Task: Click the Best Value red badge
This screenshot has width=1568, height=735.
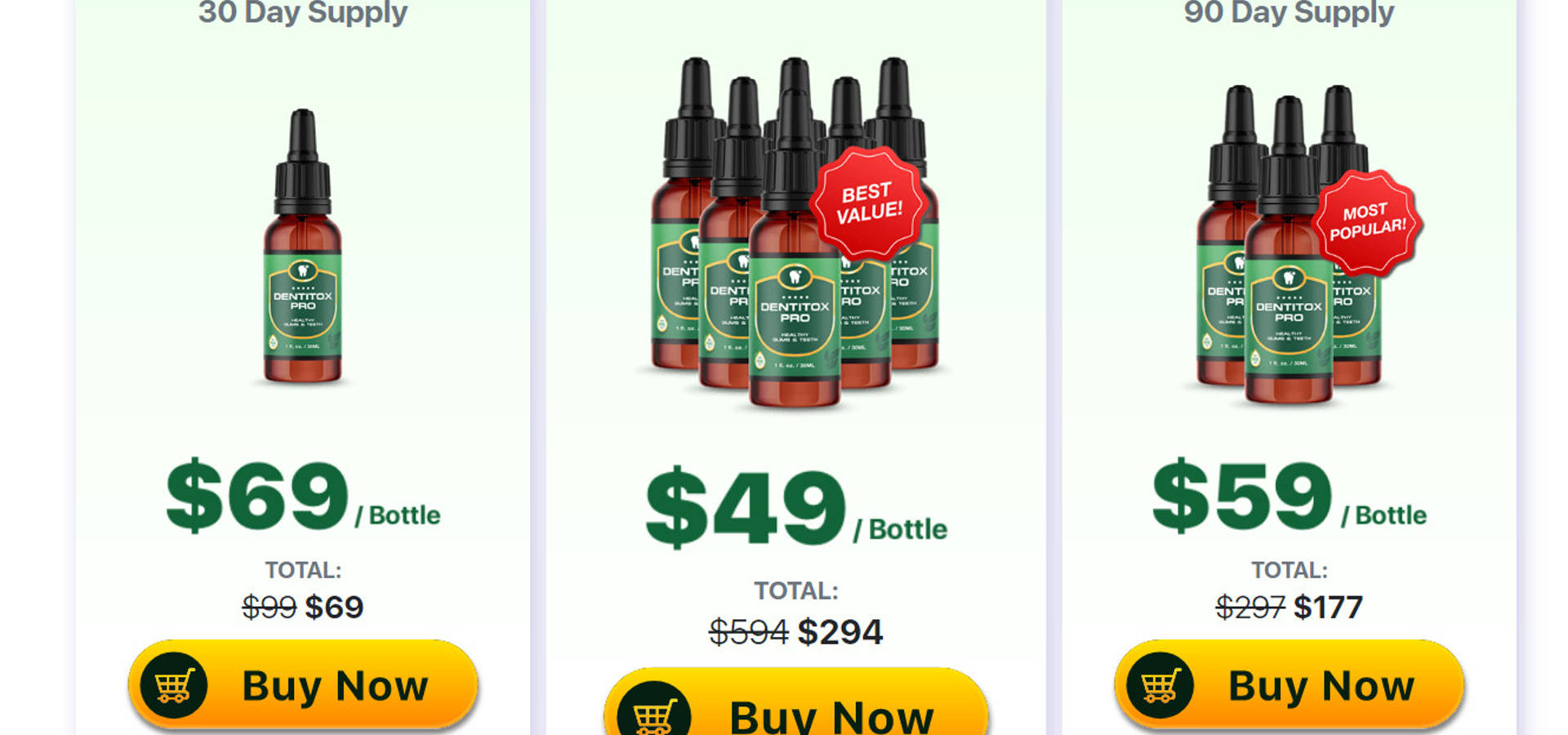Action: pos(869,203)
